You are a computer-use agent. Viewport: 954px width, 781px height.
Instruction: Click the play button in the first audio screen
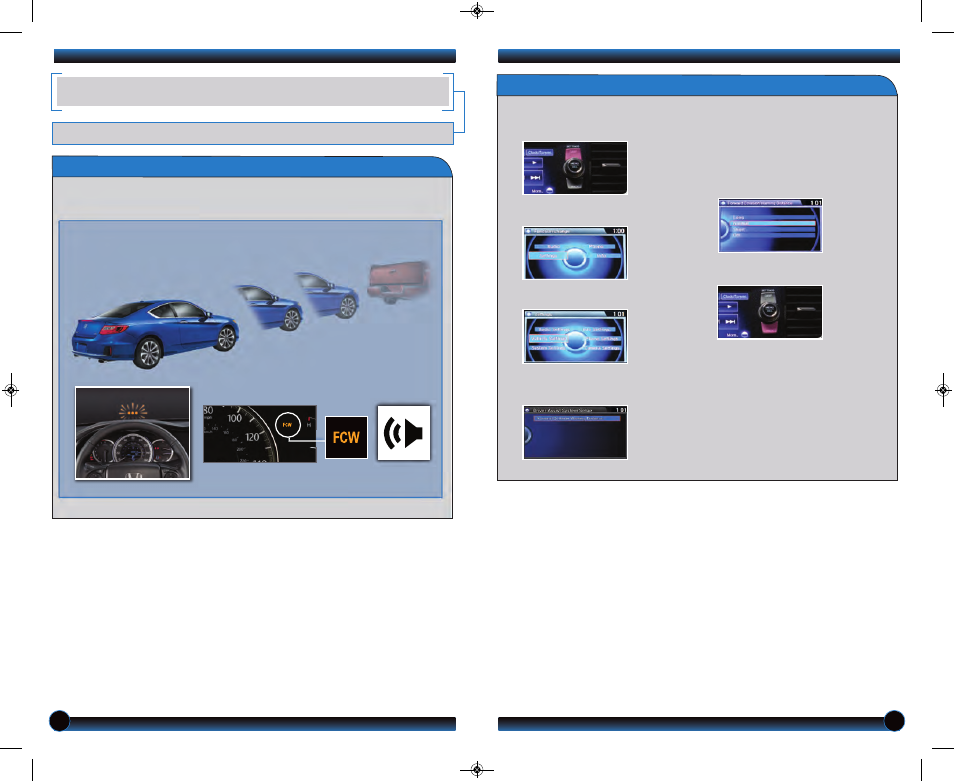click(x=534, y=163)
